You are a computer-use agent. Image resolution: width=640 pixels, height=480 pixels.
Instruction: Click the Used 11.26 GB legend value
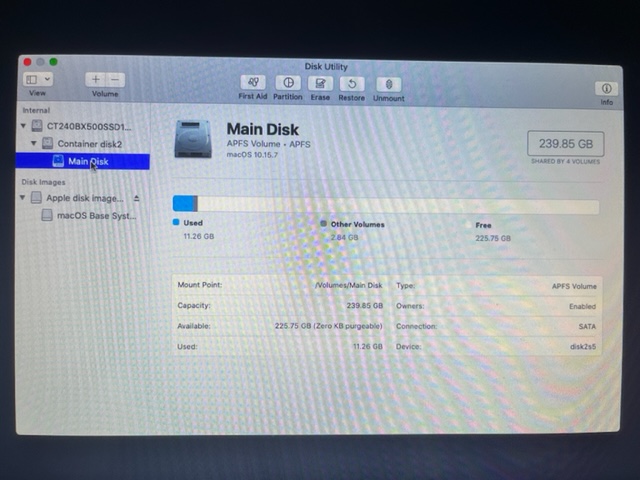[x=199, y=236]
